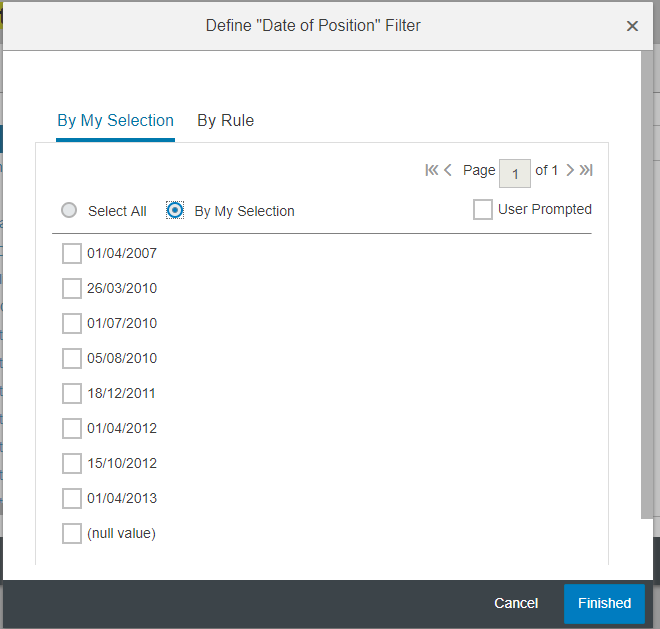Tick the 15/10/2012 date checkbox
The height and width of the screenshot is (629, 660).
tap(72, 464)
